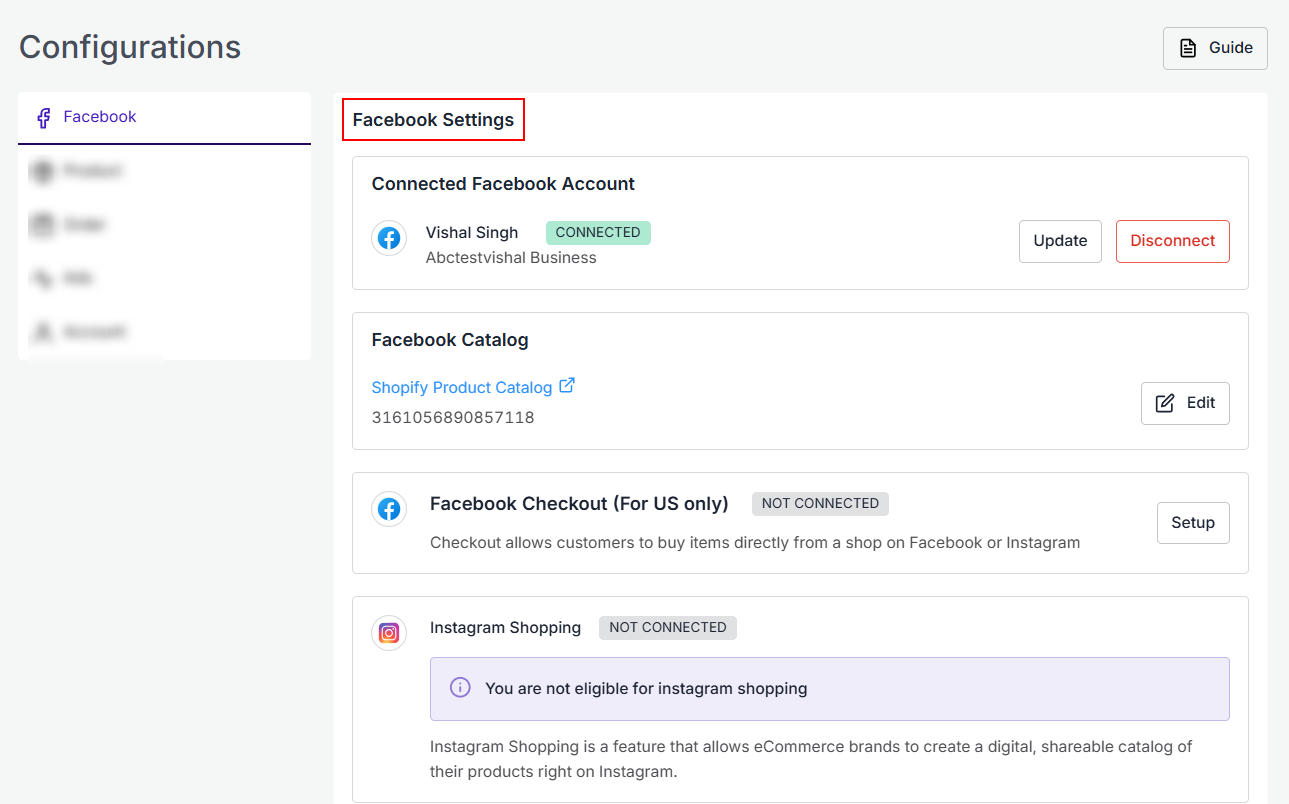Select the blurred Order tab in the sidebar
The width and height of the screenshot is (1289, 804).
(x=84, y=225)
